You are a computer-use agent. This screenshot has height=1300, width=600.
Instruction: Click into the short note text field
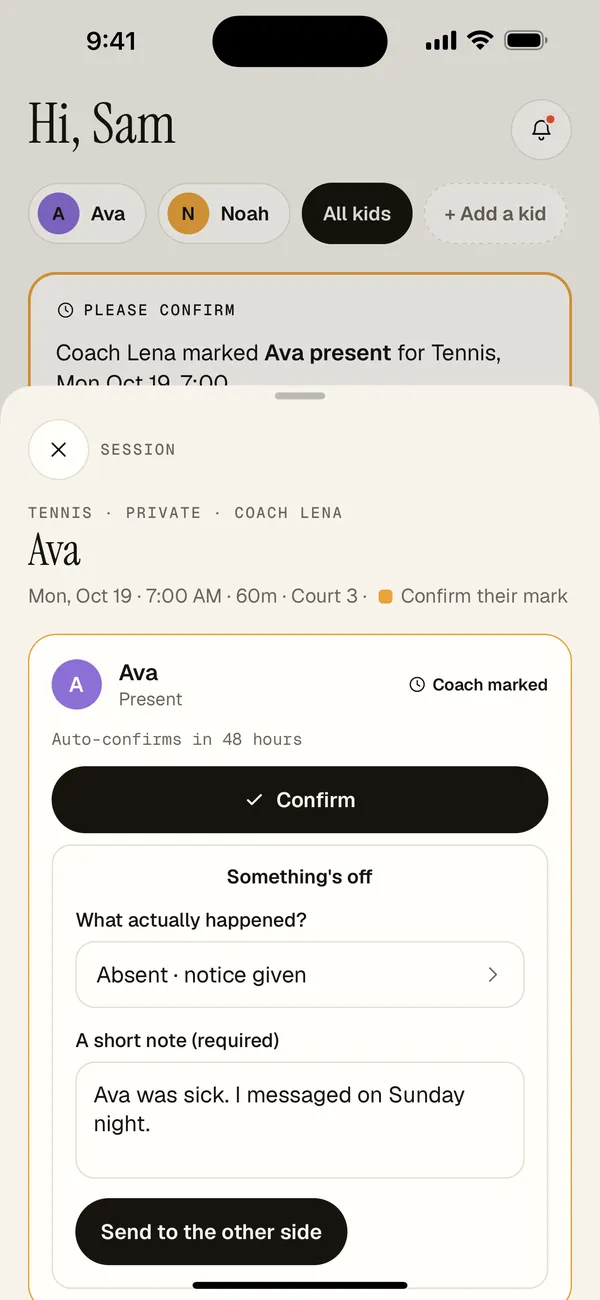click(x=300, y=1120)
